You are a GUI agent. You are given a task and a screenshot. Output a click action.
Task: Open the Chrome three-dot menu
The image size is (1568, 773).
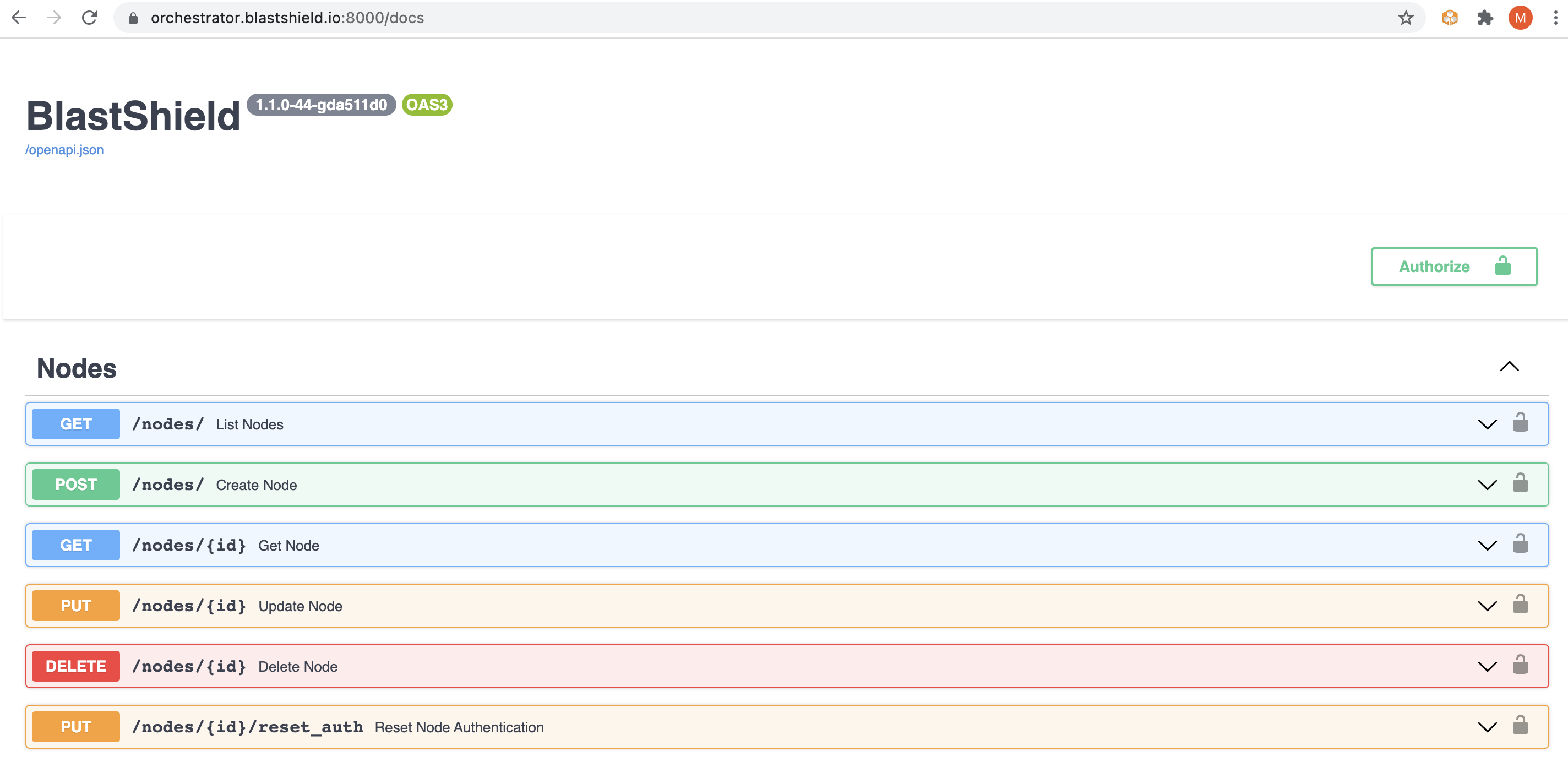coord(1554,18)
